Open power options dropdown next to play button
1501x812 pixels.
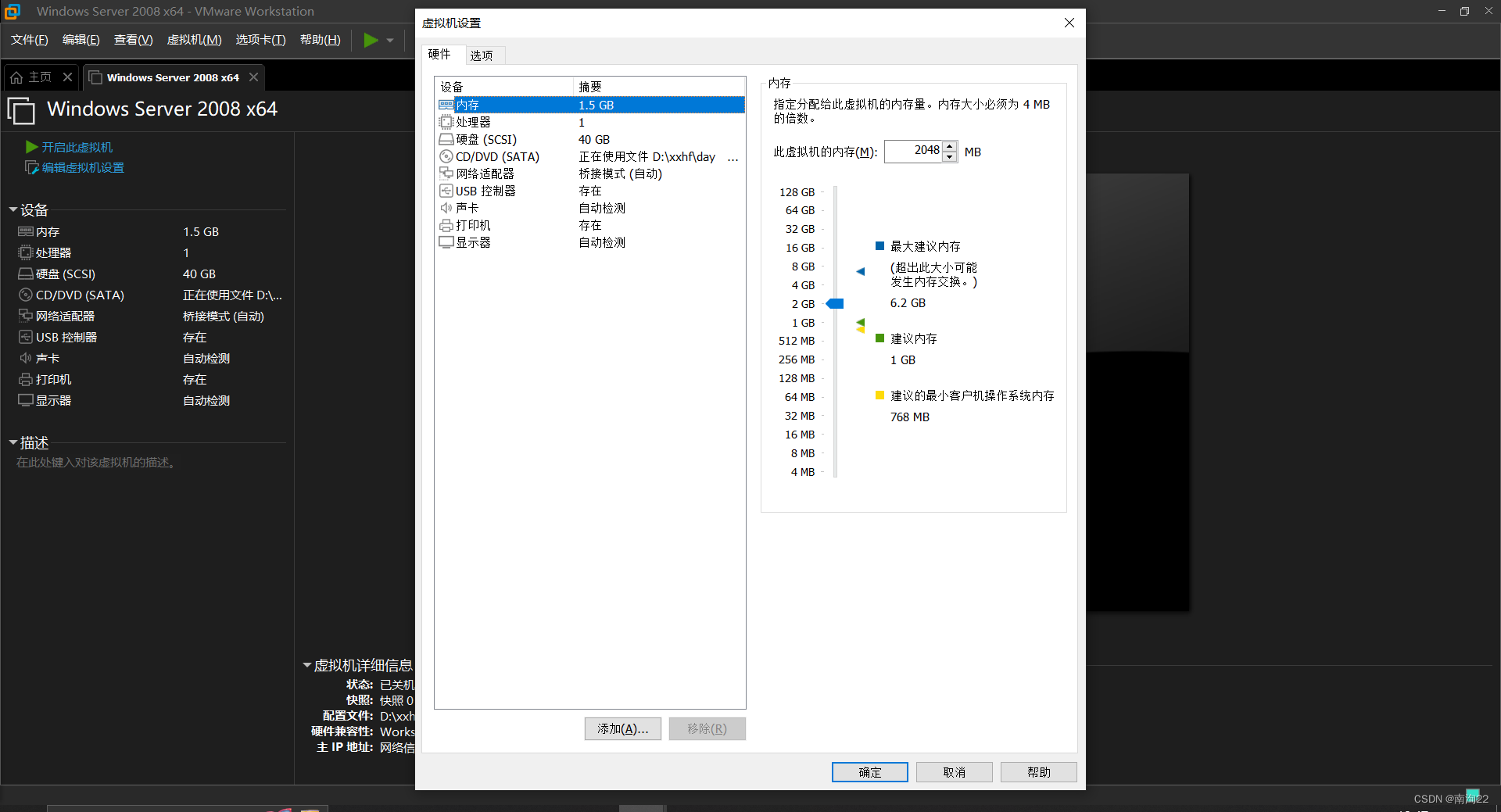[x=390, y=40]
